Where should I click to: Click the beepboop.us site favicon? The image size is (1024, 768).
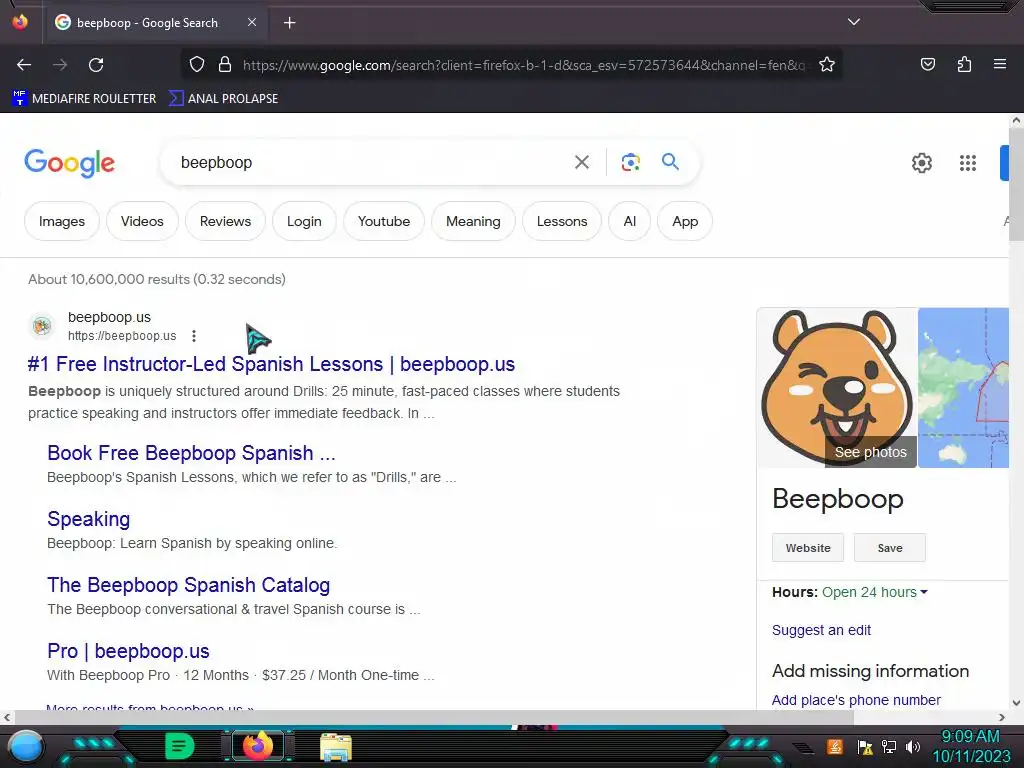pyautogui.click(x=42, y=325)
